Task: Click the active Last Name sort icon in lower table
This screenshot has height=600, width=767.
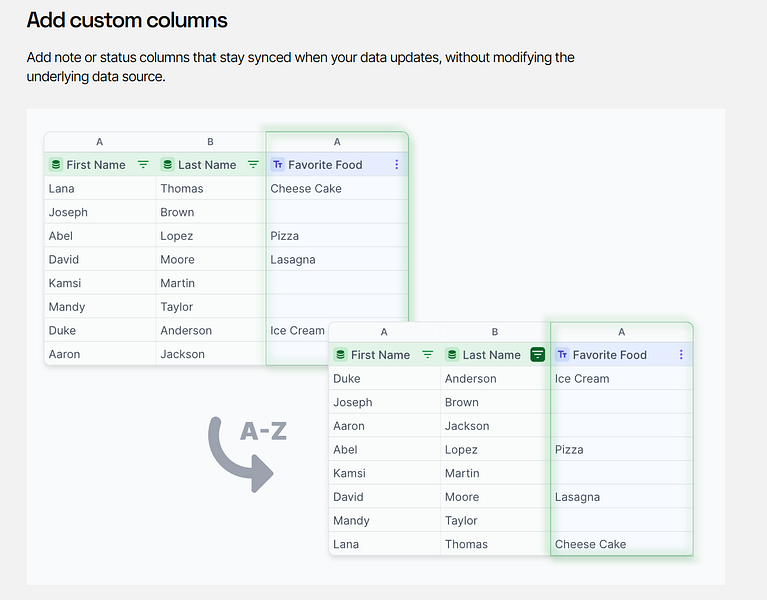Action: tap(538, 355)
